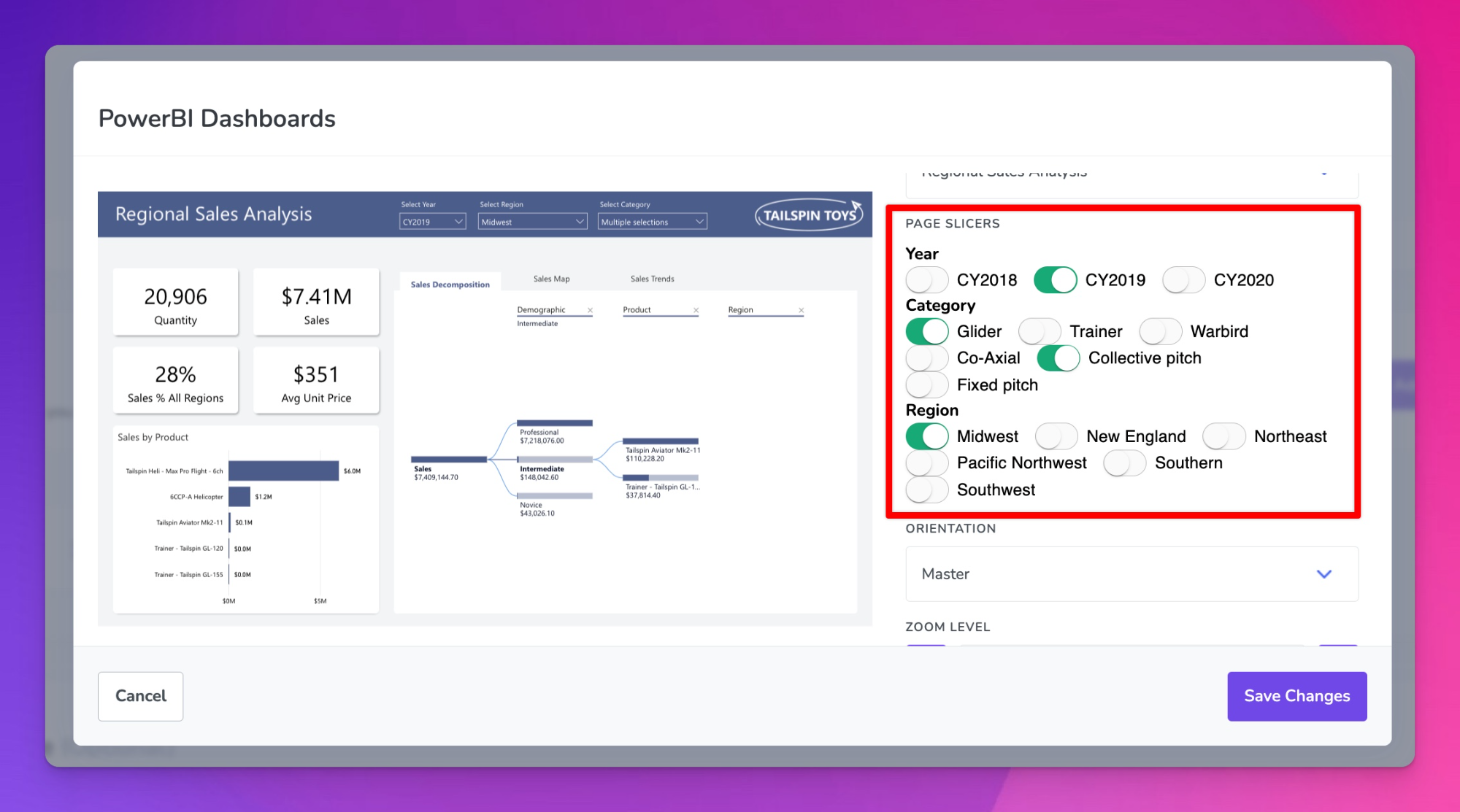Remove the Product level from decomposition tree
Screen dimensions: 1460x812
(x=696, y=309)
